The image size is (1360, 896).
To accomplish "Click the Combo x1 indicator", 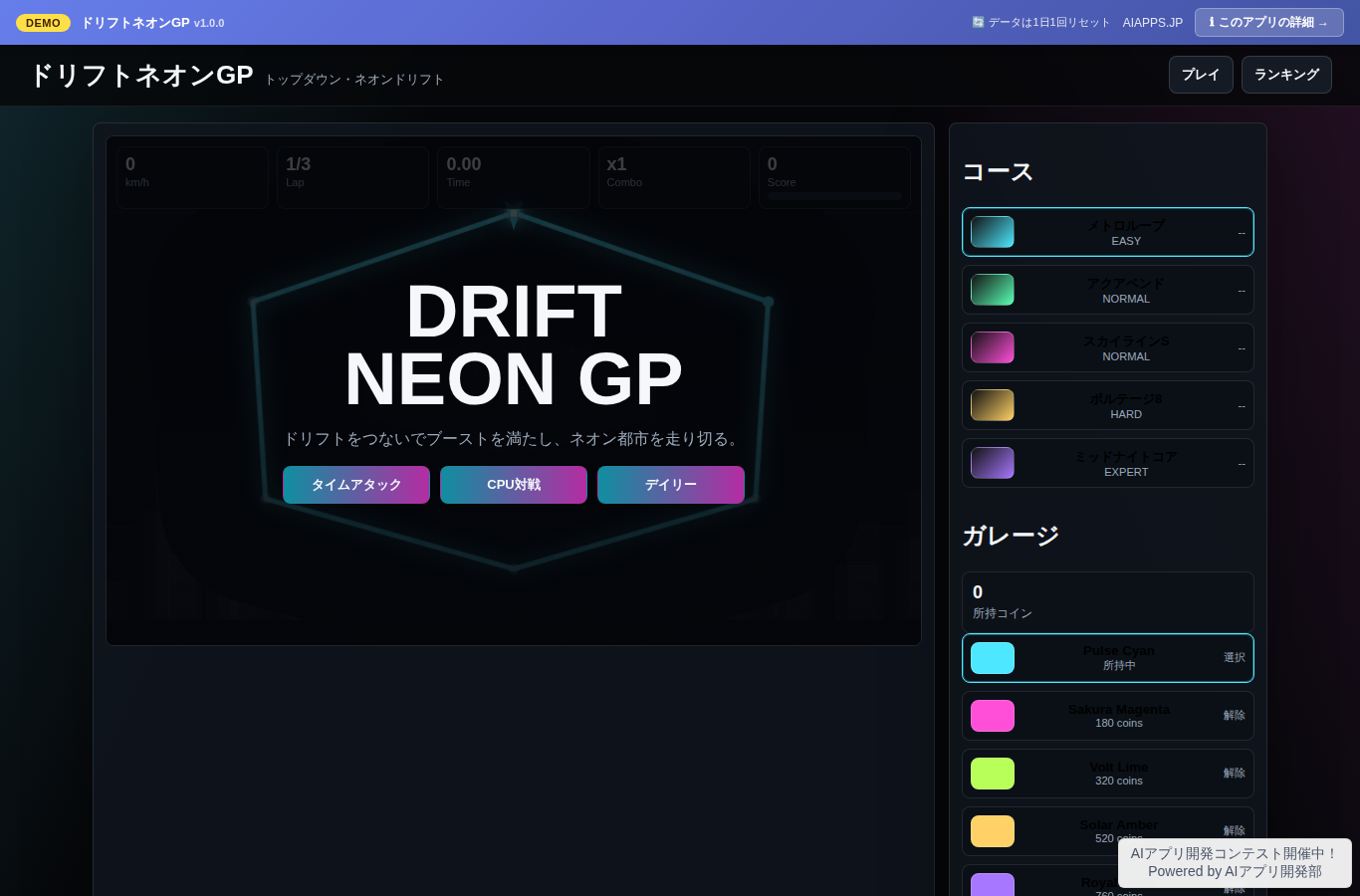I will [x=674, y=177].
